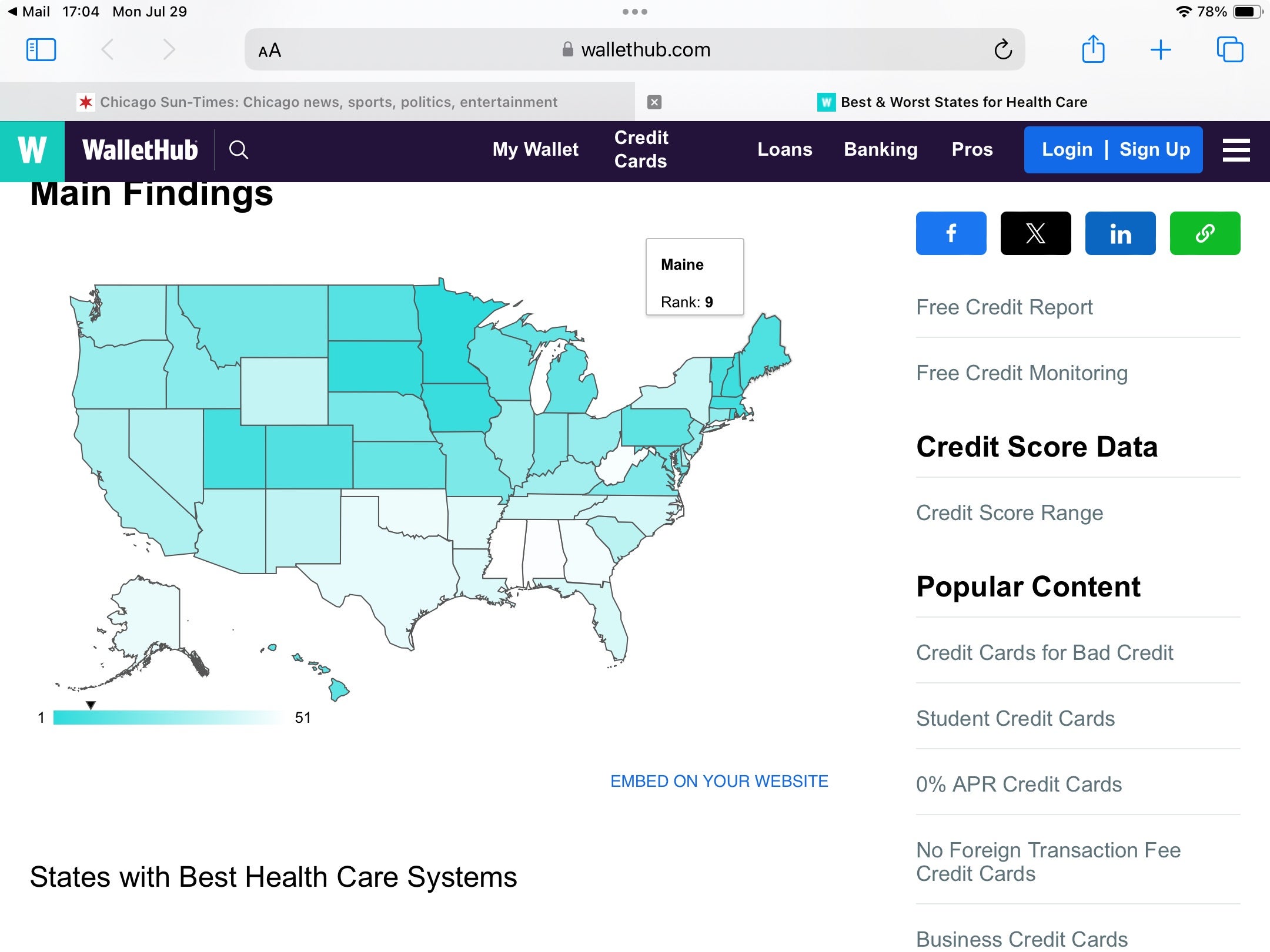Image resolution: width=1270 pixels, height=952 pixels.
Task: Click the map legend gradient bar
Action: click(169, 718)
